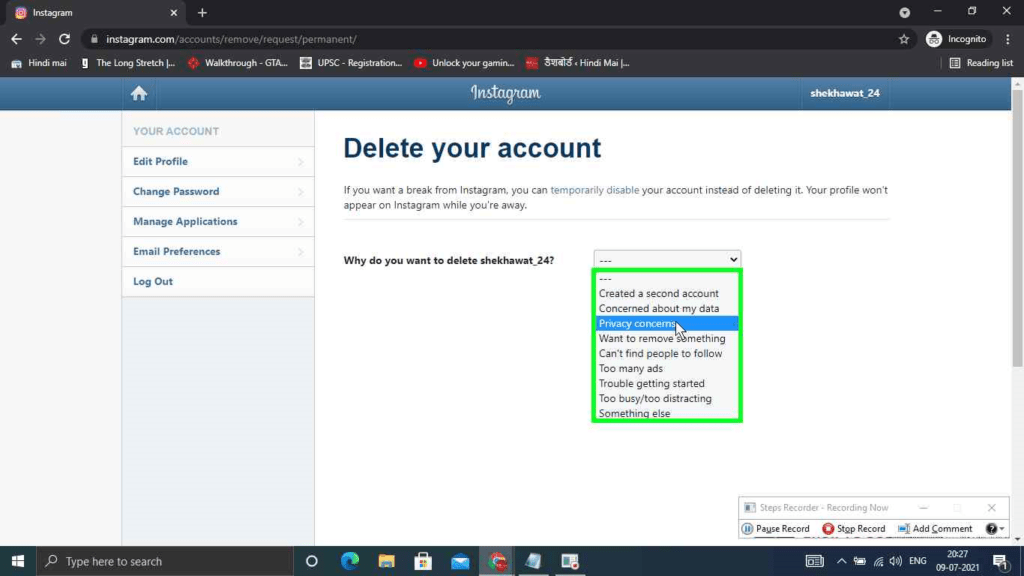Choose 'Something else' reason
Screen dimensions: 1024x576
click(667, 413)
